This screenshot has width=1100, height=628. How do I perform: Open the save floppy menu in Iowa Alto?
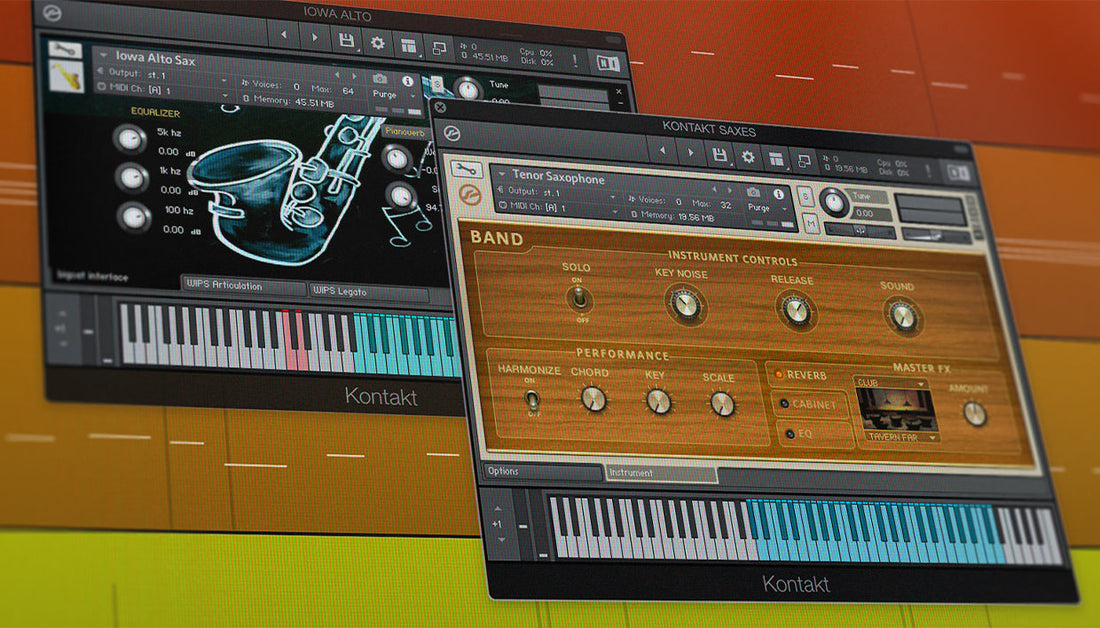pos(346,40)
